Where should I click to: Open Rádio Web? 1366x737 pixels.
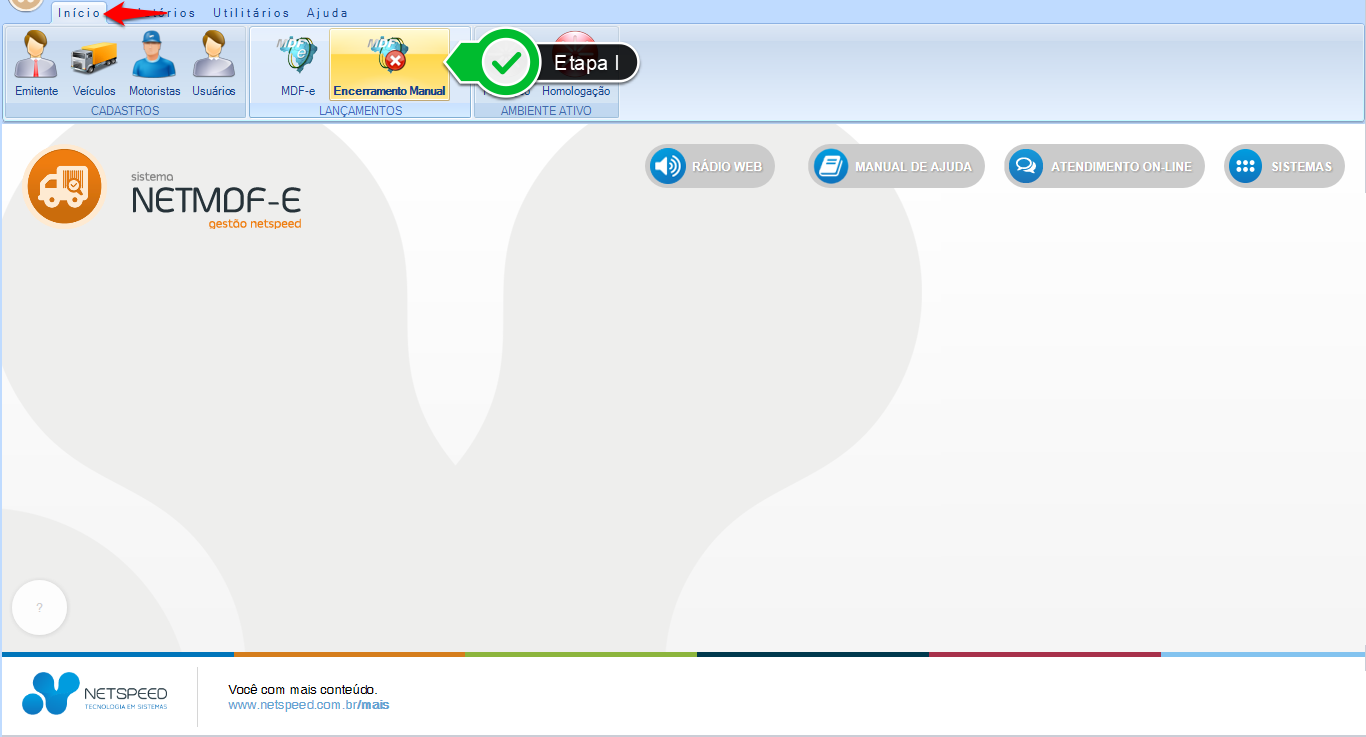coord(710,166)
